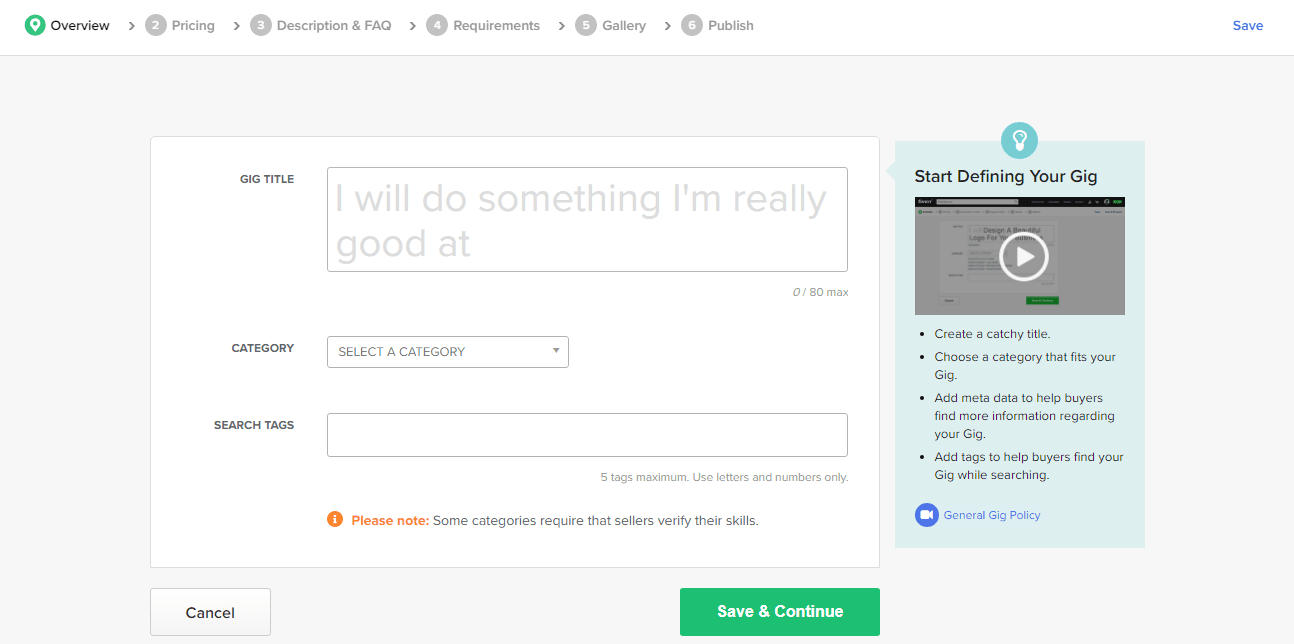Viewport: 1294px width, 644px height.
Task: Click the 'Create a catchy title.' tip
Action: [x=993, y=334]
